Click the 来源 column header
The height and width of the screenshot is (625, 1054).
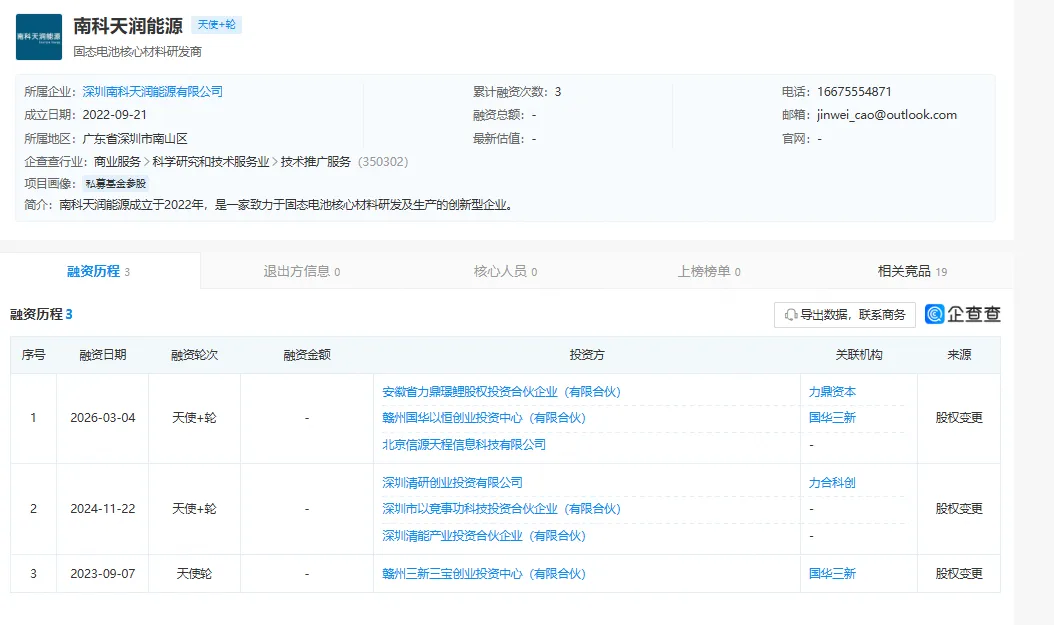pos(959,355)
